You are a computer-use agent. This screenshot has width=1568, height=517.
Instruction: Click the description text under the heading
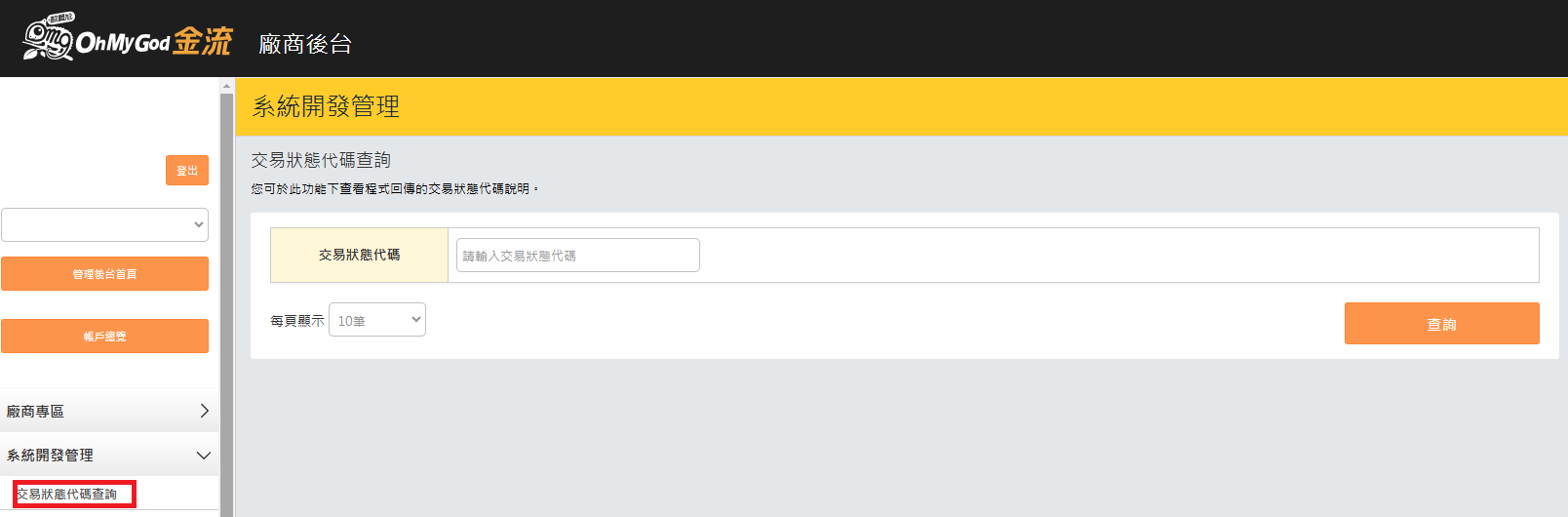pyautogui.click(x=394, y=189)
